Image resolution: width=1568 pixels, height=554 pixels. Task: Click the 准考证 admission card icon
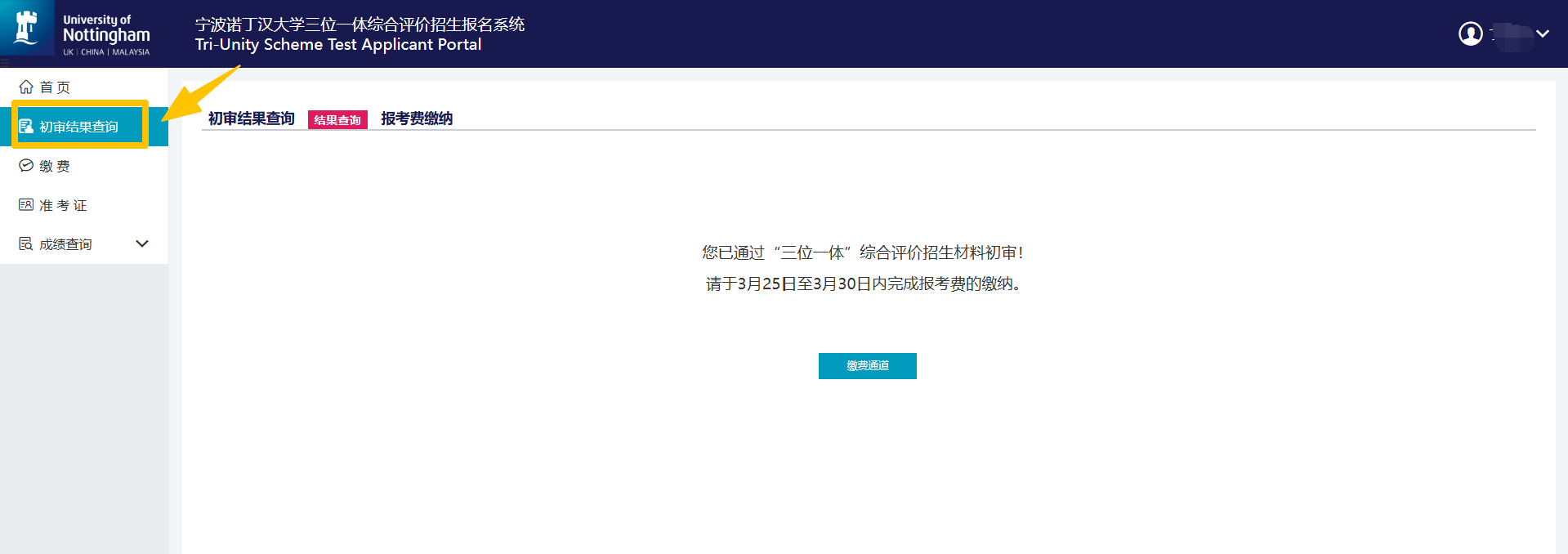26,205
